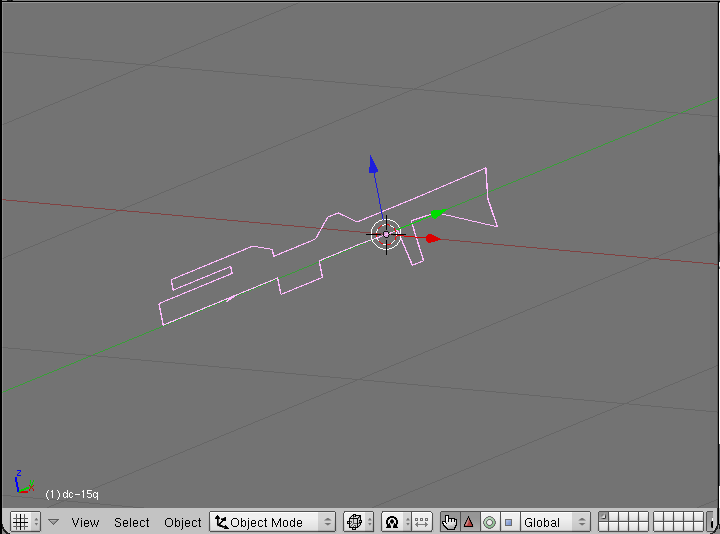Viewport: 720px width, 534px height.
Task: Click the green Y-axis manipulator arrow
Action: tap(438, 213)
